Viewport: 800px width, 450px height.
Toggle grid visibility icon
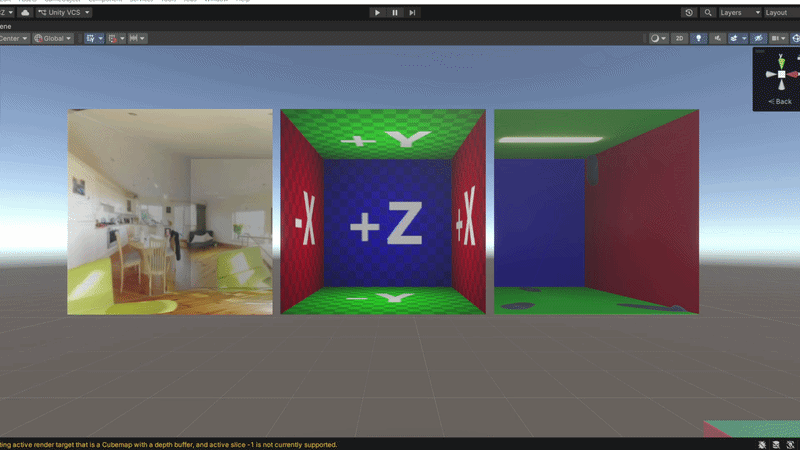point(90,38)
